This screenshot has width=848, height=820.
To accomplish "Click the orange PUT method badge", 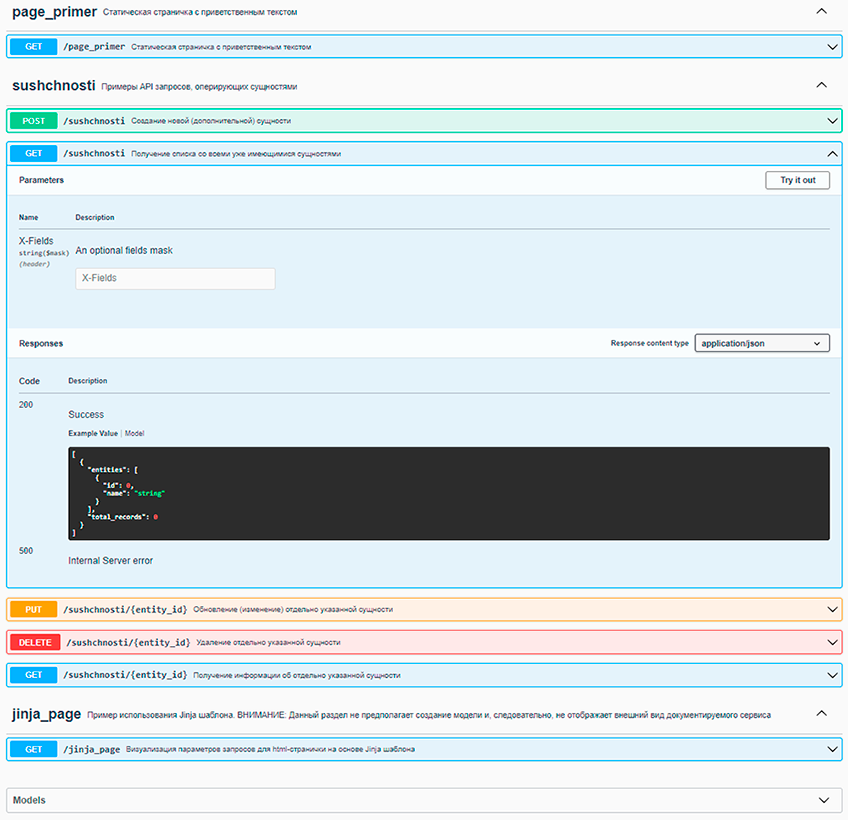I will [x=34, y=609].
